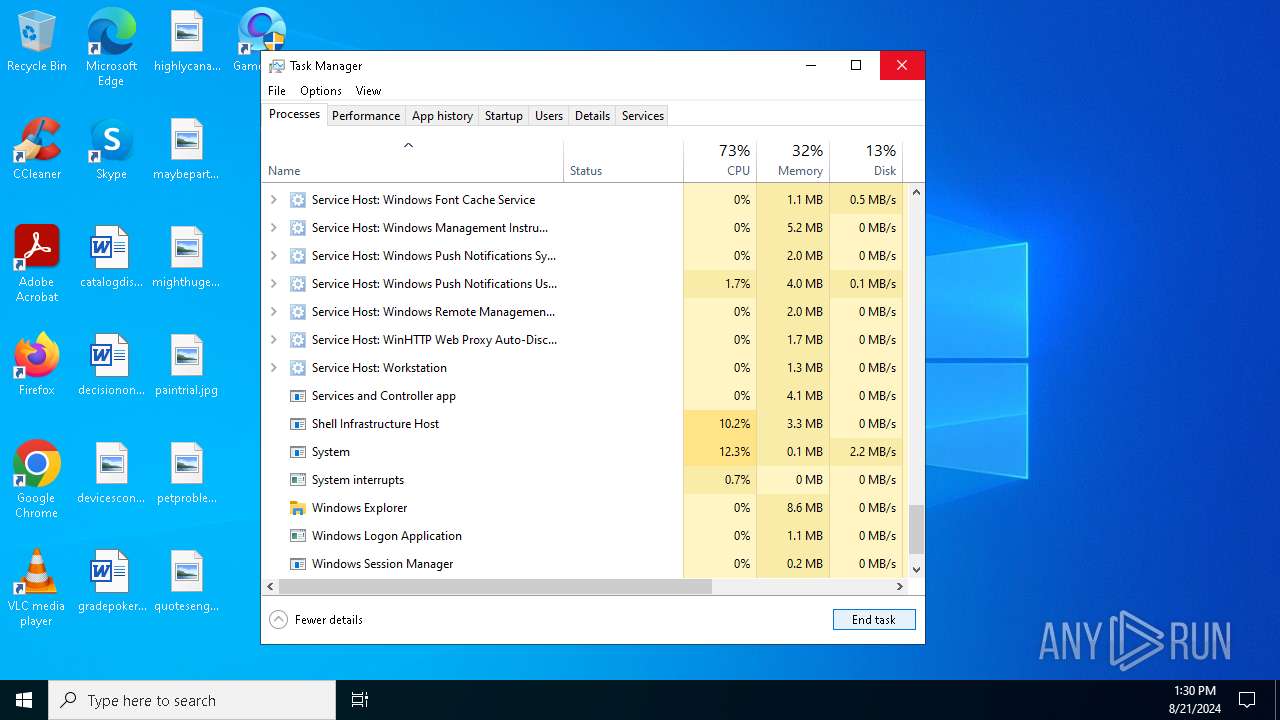This screenshot has height=720, width=1280.
Task: Expand Service Host: Windows Push Notifications Us row
Action: pyautogui.click(x=274, y=284)
